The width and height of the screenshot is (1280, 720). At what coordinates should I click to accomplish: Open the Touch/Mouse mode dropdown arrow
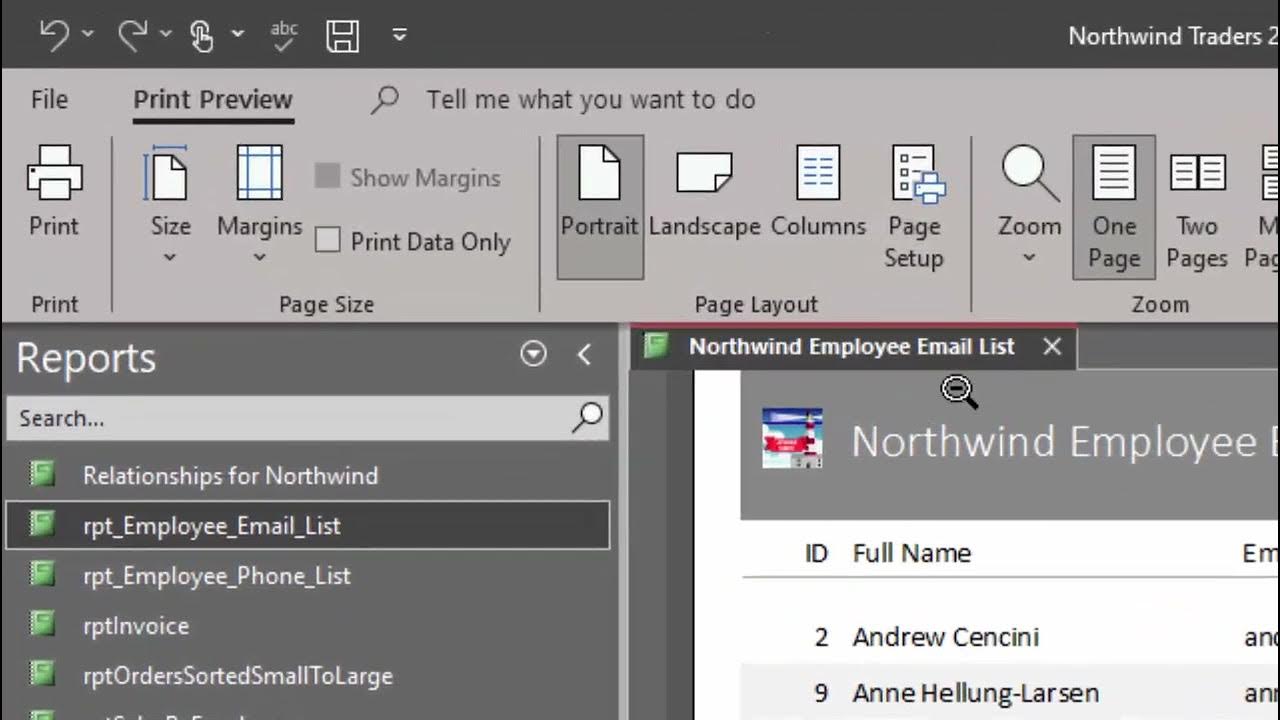pos(237,34)
